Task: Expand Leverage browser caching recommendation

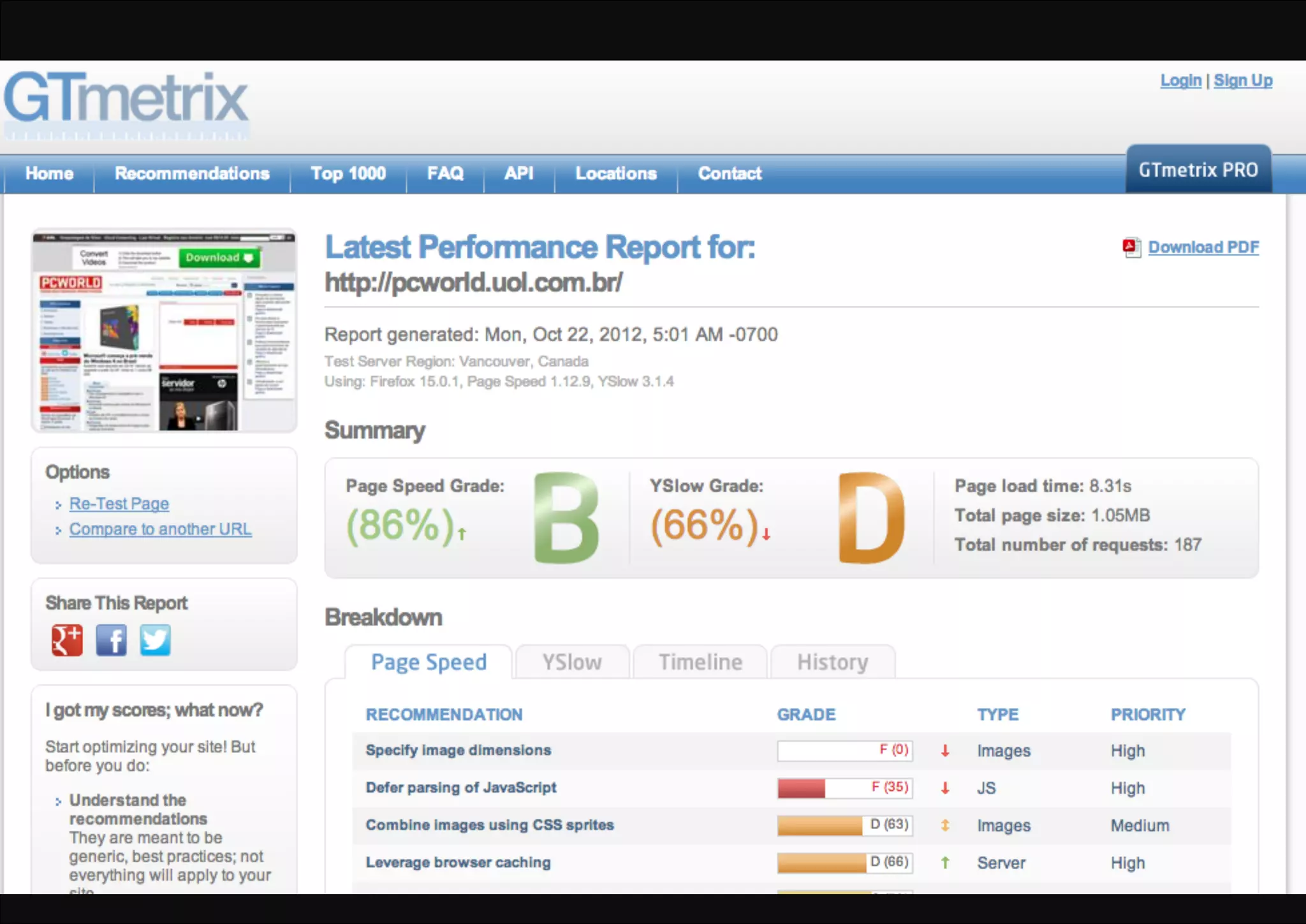Action: pyautogui.click(x=458, y=863)
